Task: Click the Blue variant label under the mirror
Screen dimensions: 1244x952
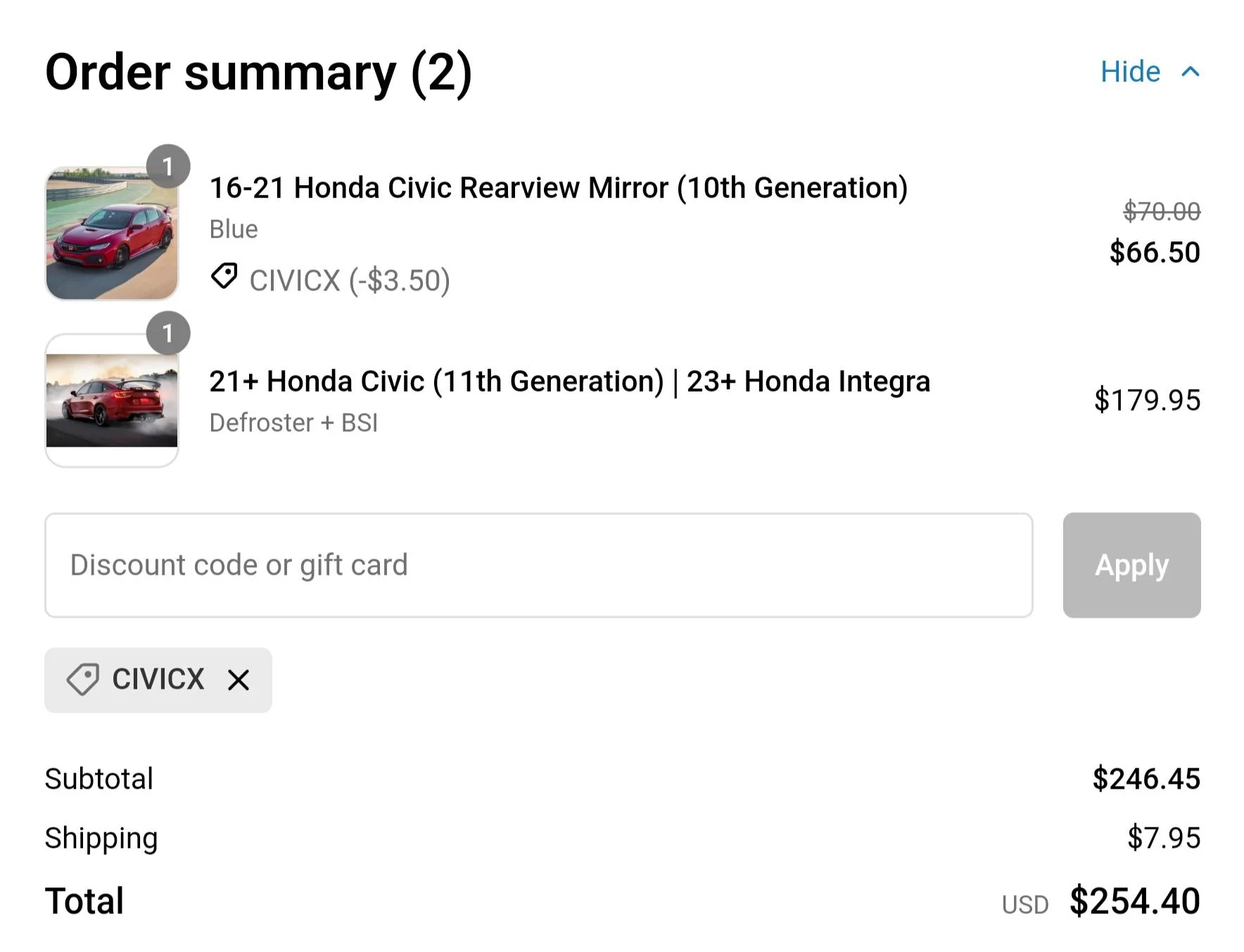Action: pos(233,228)
